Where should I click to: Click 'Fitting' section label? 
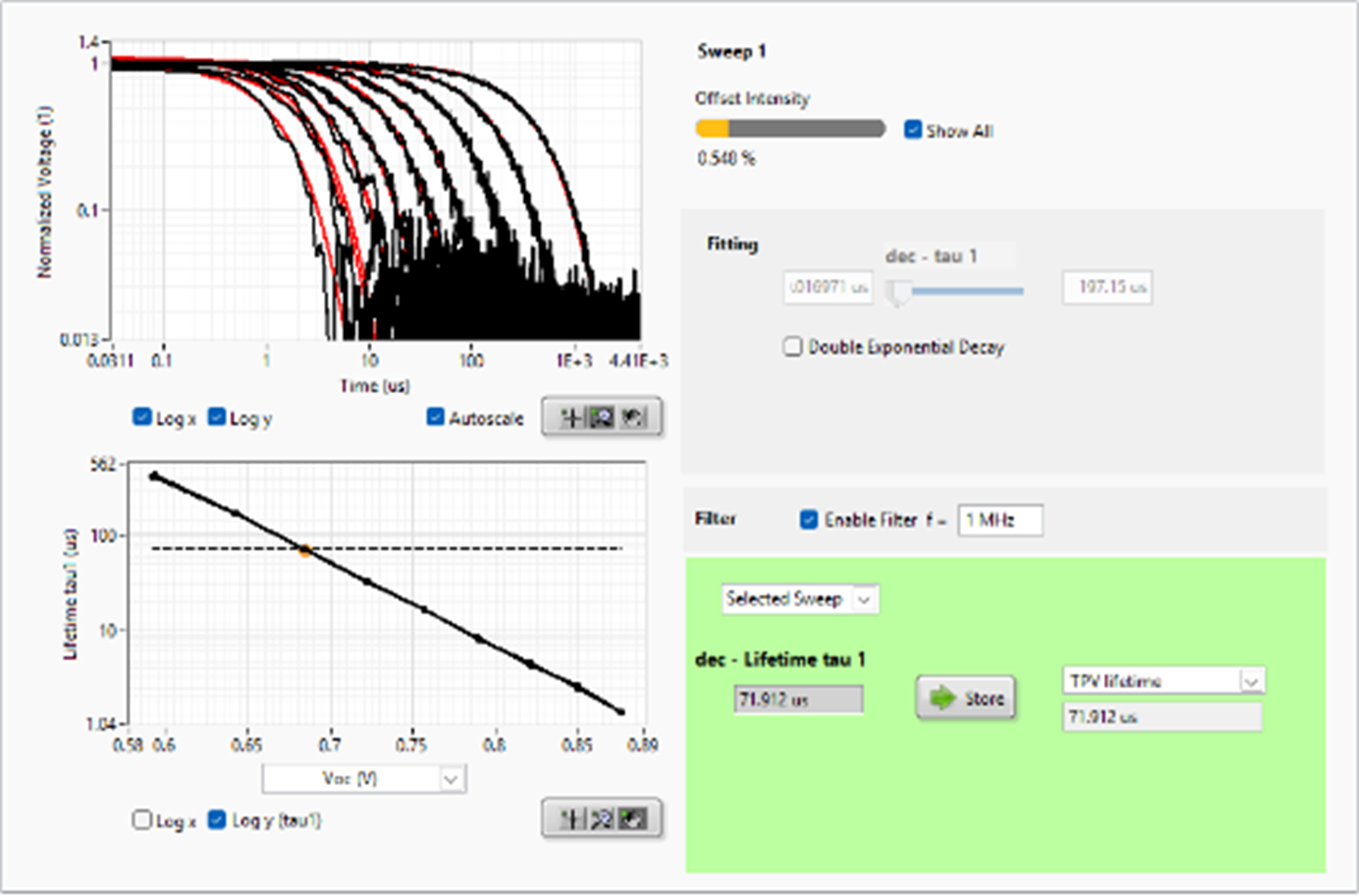click(x=732, y=244)
